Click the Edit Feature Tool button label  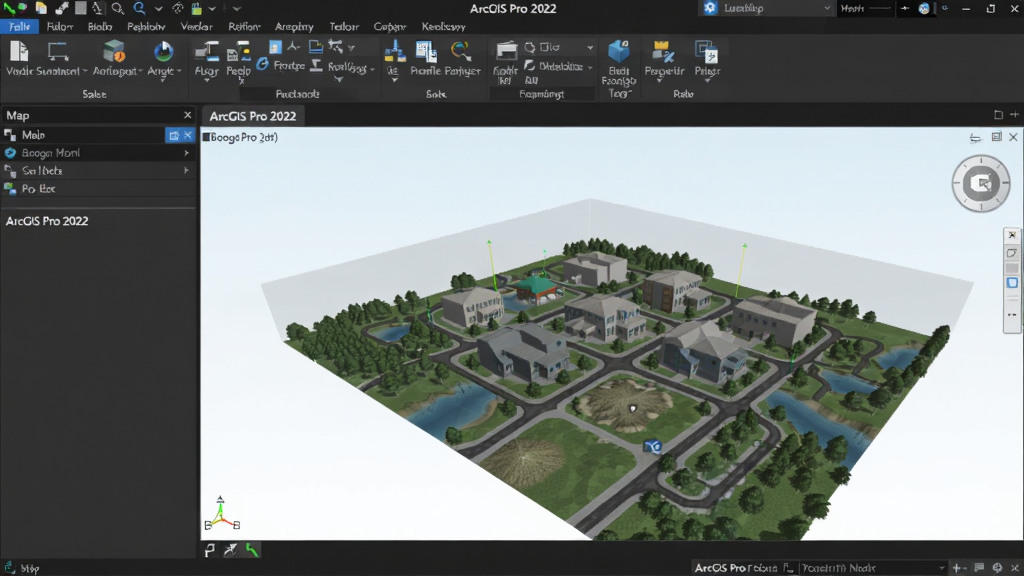click(618, 82)
